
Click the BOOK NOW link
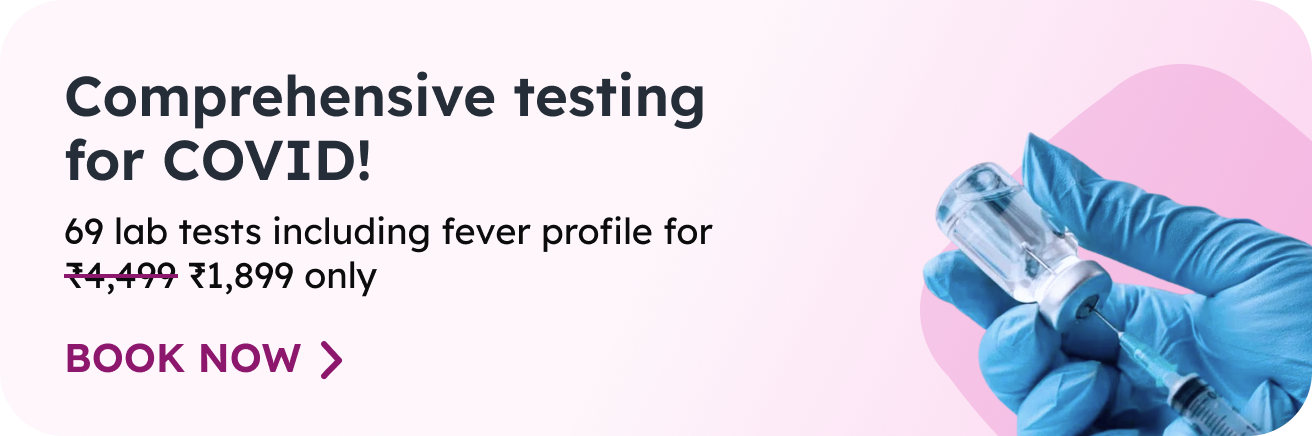(183, 359)
